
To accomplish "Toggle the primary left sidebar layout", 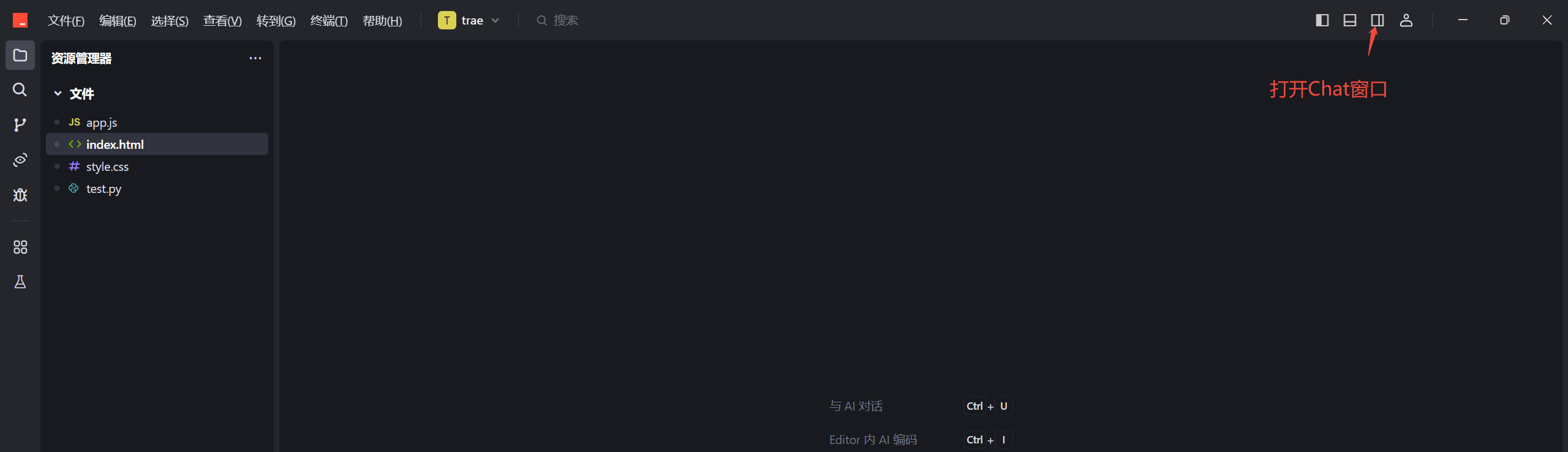I will (x=1322, y=20).
